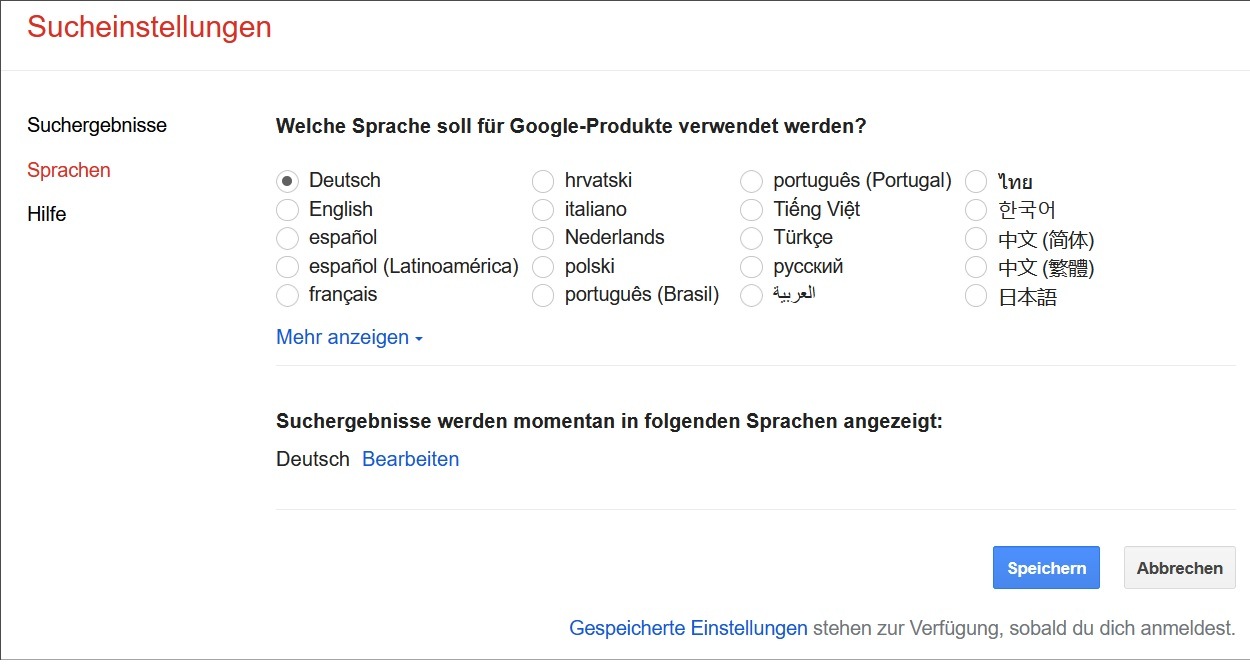This screenshot has height=666, width=1250.
Task: Select Nederlands
Action: click(x=543, y=238)
